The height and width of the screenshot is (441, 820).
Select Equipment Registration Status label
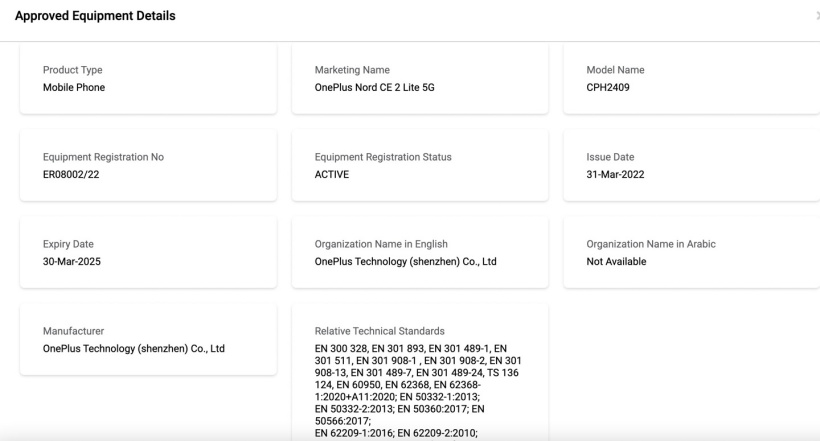tap(383, 157)
